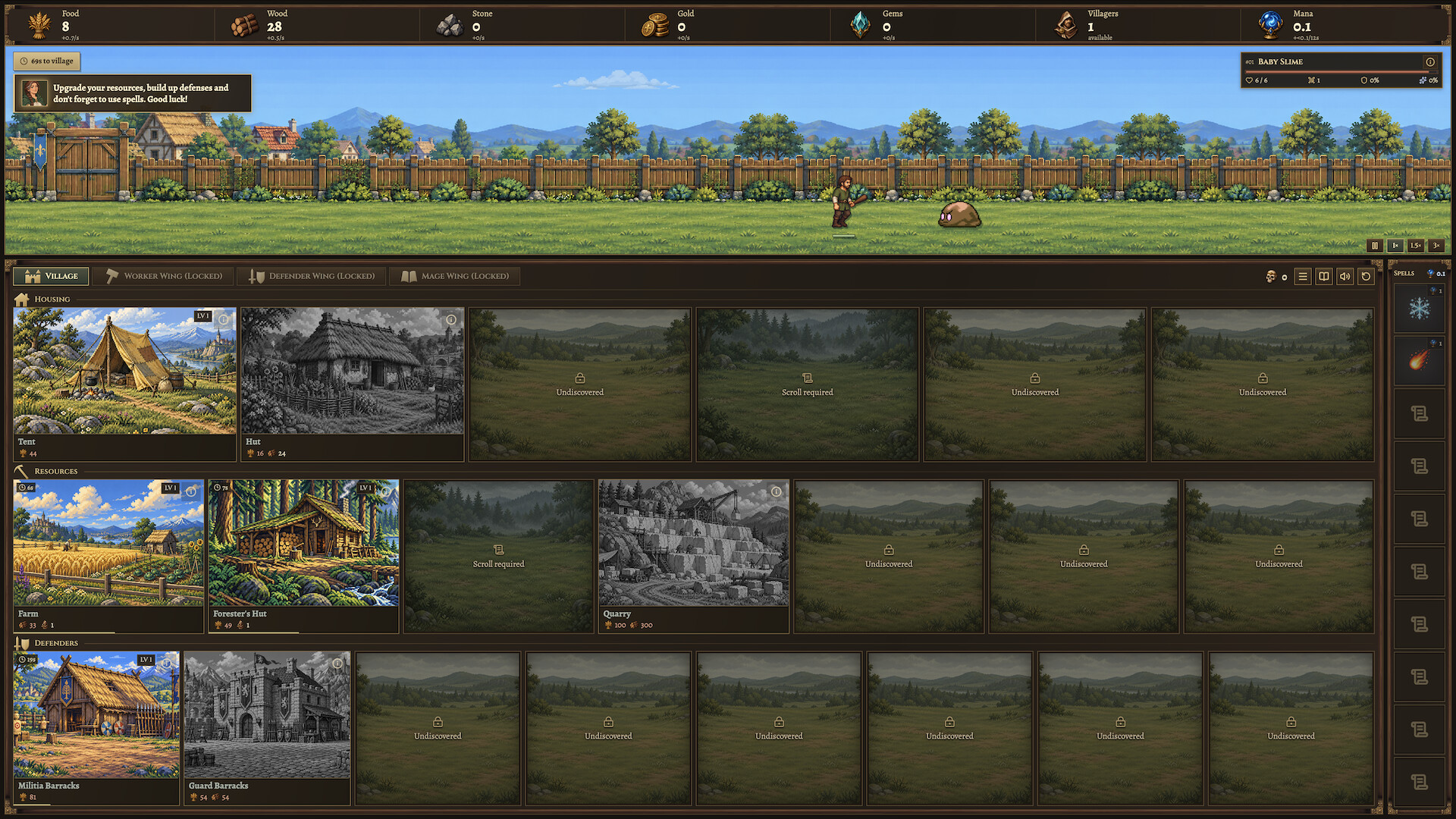Viewport: 1456px width, 819px height.
Task: Upgrade the Forester's Hut building card
Action: tap(303, 556)
